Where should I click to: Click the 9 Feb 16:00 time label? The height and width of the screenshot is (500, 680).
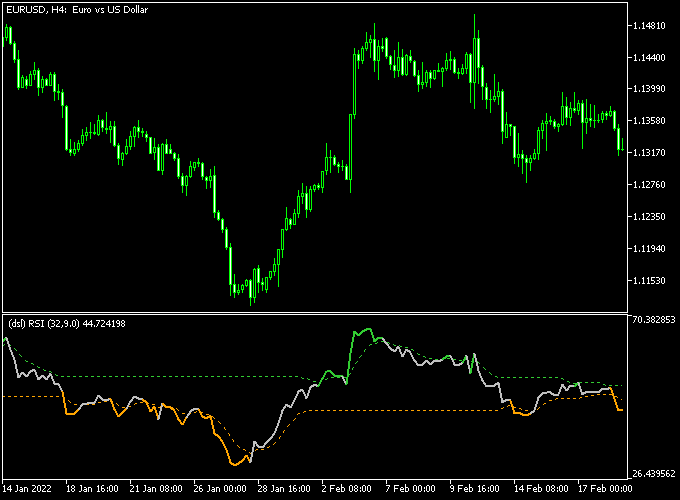pos(474,489)
